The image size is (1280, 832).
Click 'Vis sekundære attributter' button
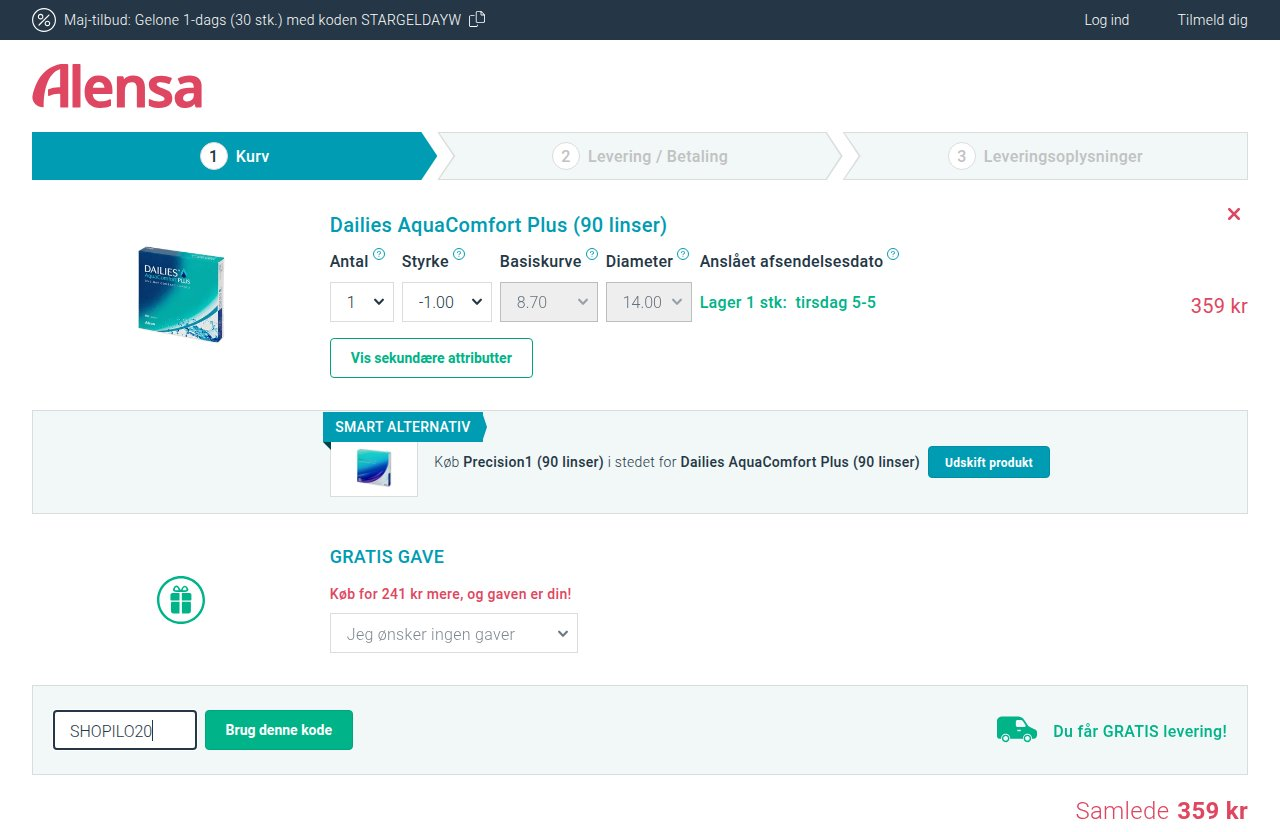pyautogui.click(x=431, y=358)
